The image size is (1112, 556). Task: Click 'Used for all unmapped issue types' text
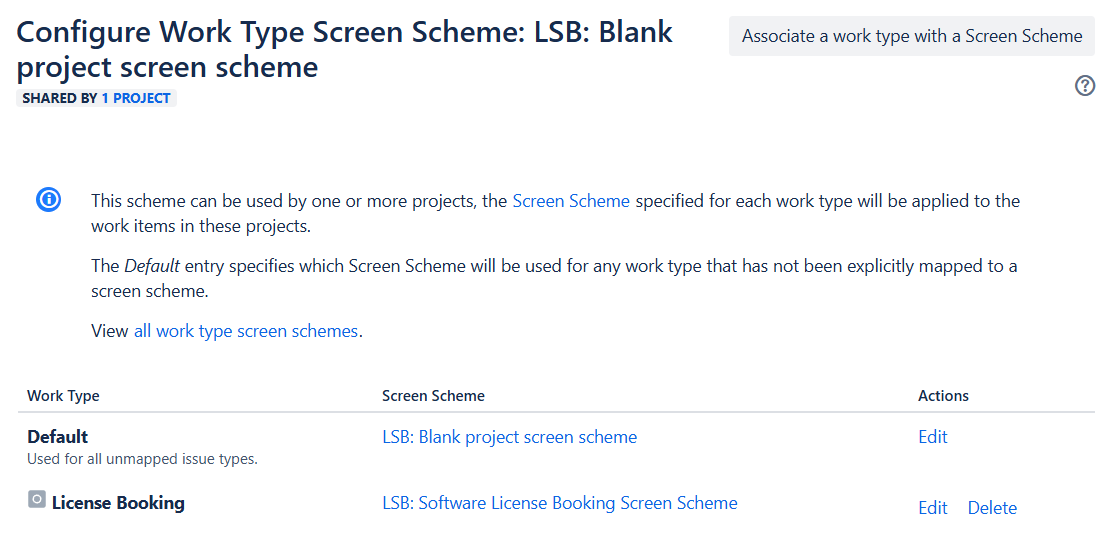[142, 459]
